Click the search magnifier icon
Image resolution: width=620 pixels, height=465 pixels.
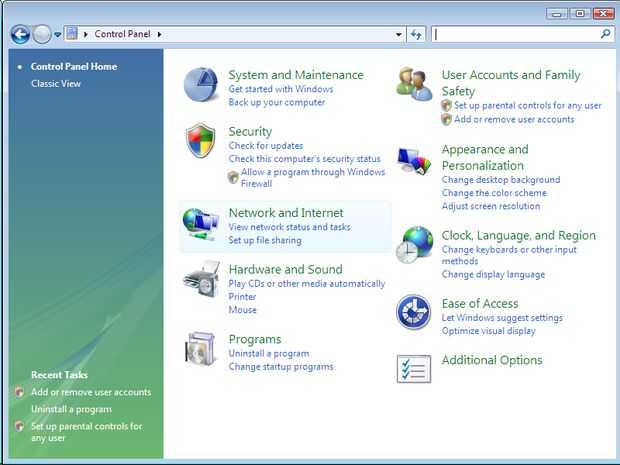click(605, 34)
